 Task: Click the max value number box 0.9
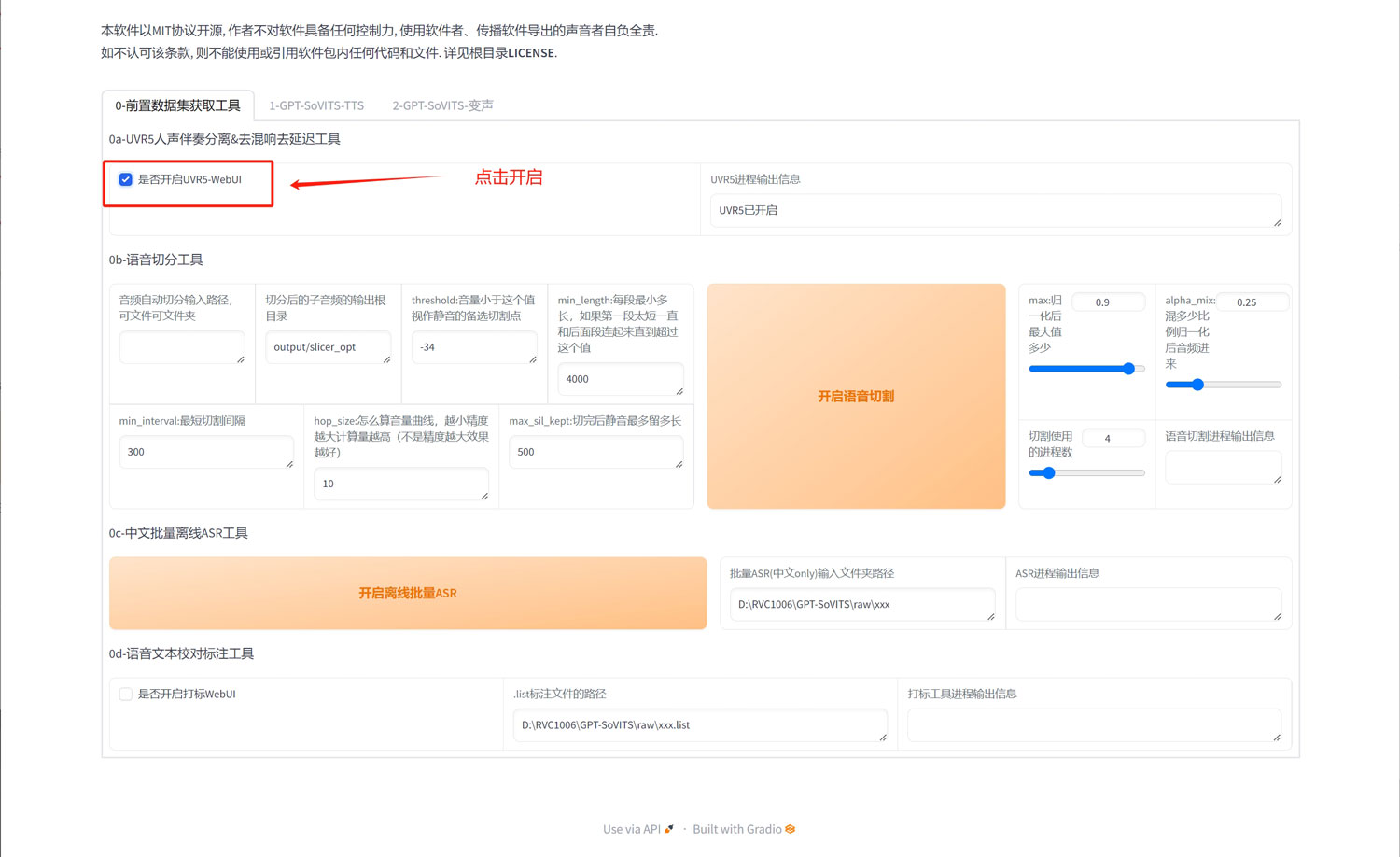tap(1108, 302)
